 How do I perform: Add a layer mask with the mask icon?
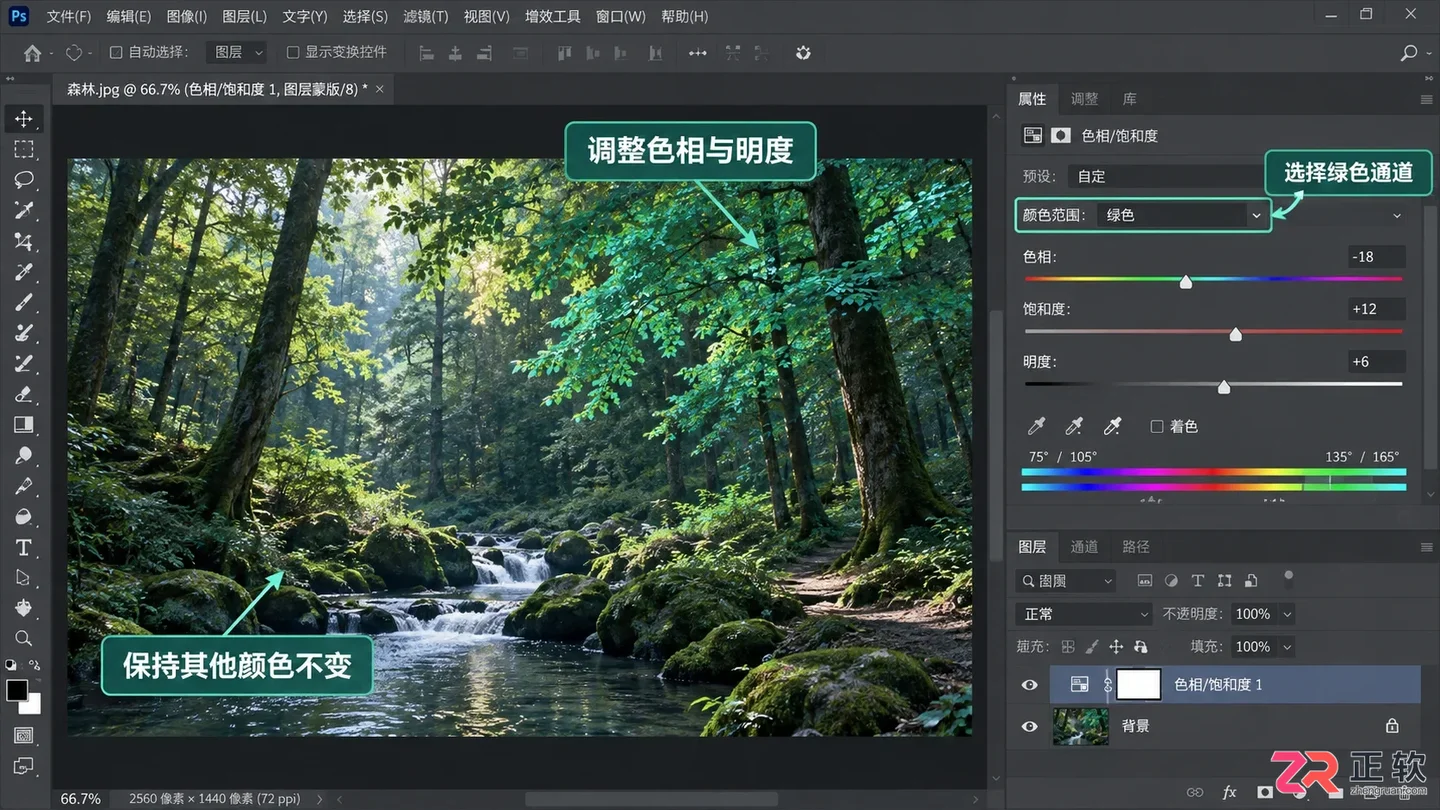point(1265,792)
